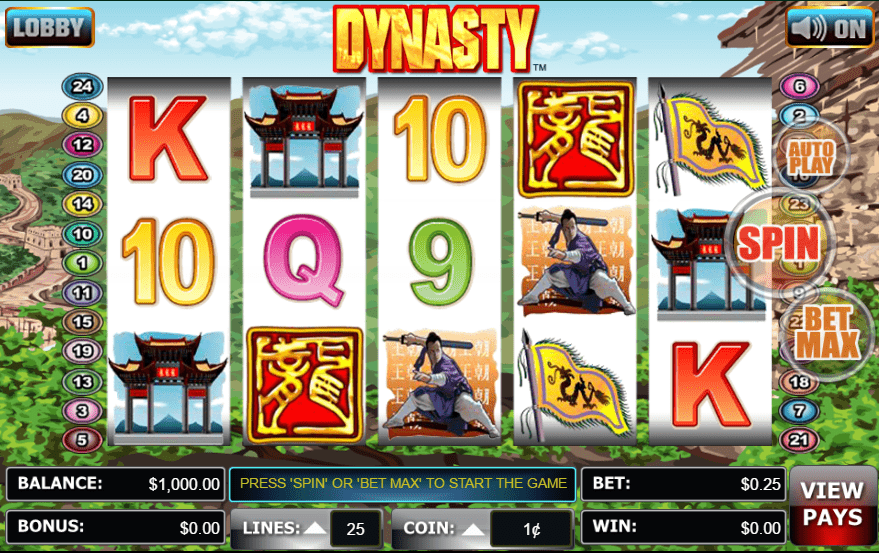Click the coin value field showing 1¢

tap(531, 528)
